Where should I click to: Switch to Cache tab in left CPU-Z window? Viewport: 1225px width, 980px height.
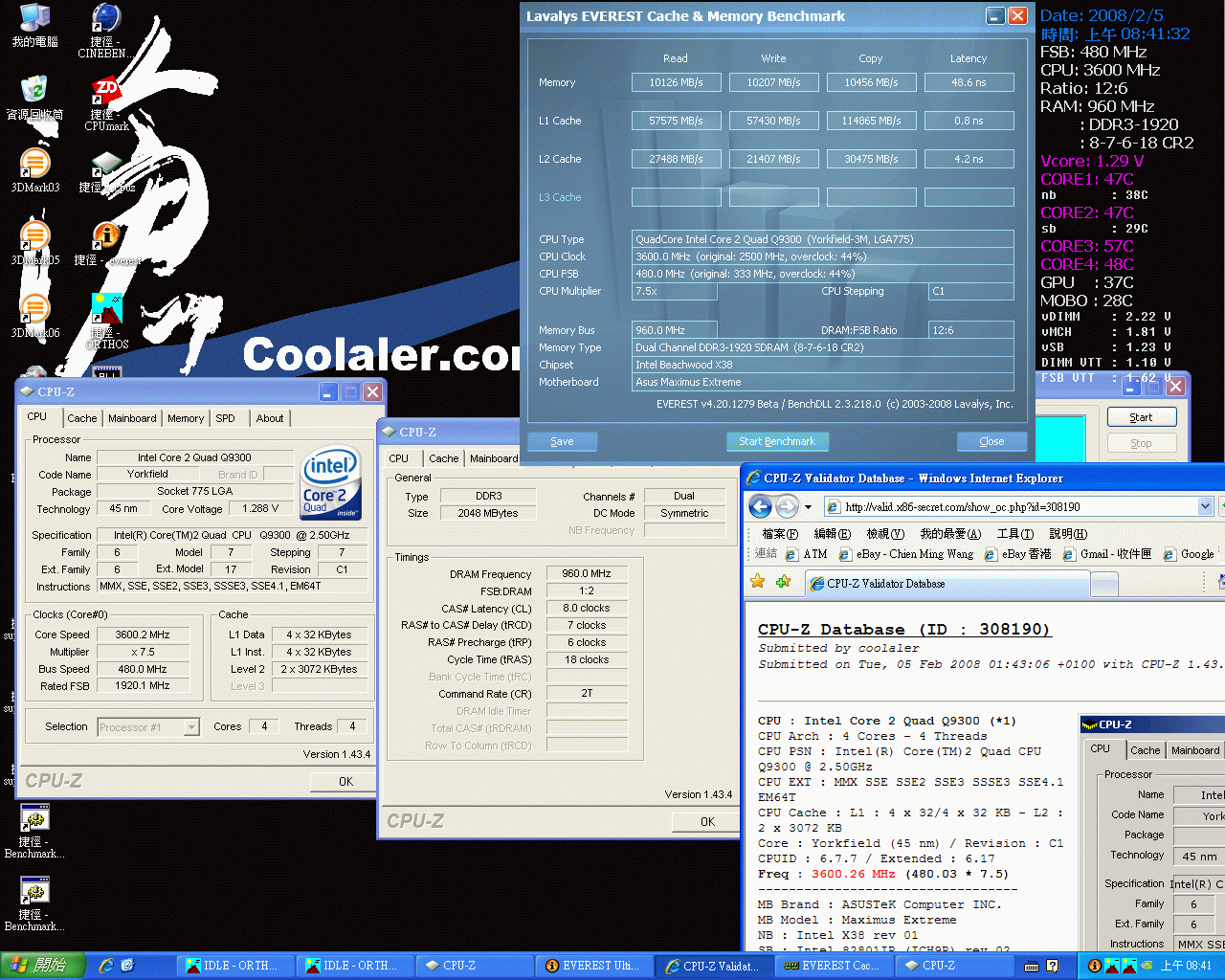81,418
